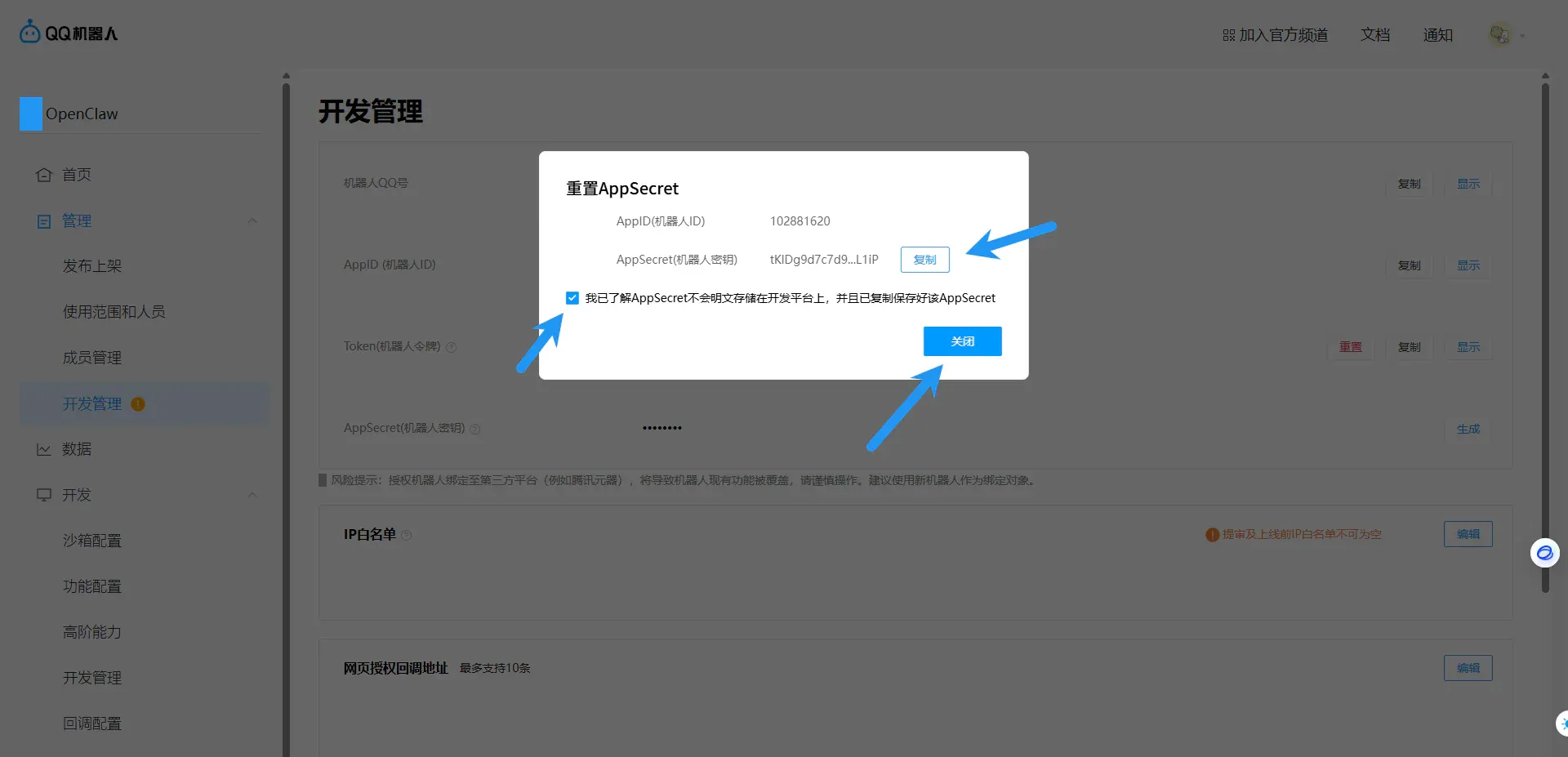Click the red 重置 Token link
This screenshot has width=1568, height=757.
pyautogui.click(x=1351, y=347)
